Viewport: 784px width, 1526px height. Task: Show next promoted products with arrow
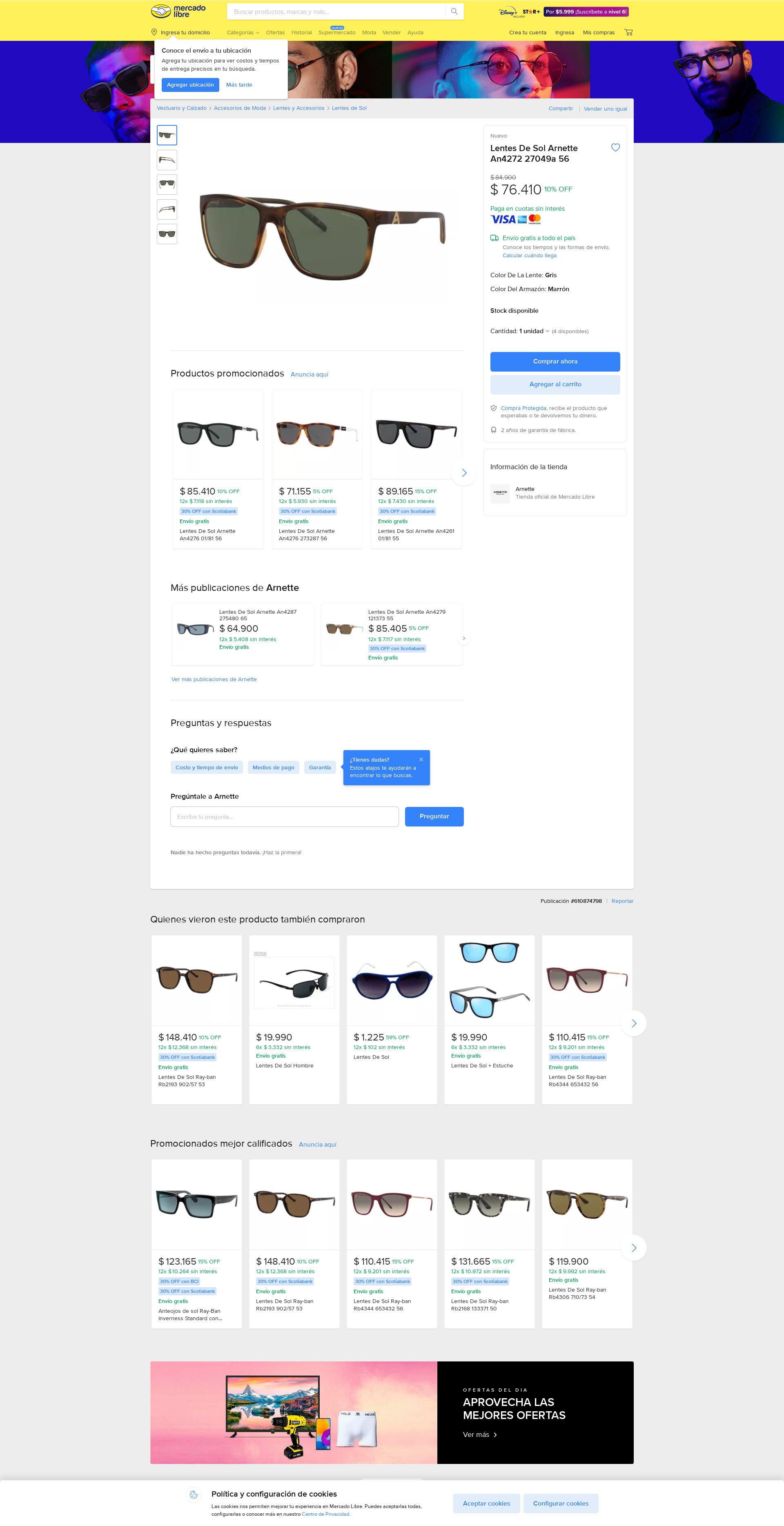click(463, 473)
